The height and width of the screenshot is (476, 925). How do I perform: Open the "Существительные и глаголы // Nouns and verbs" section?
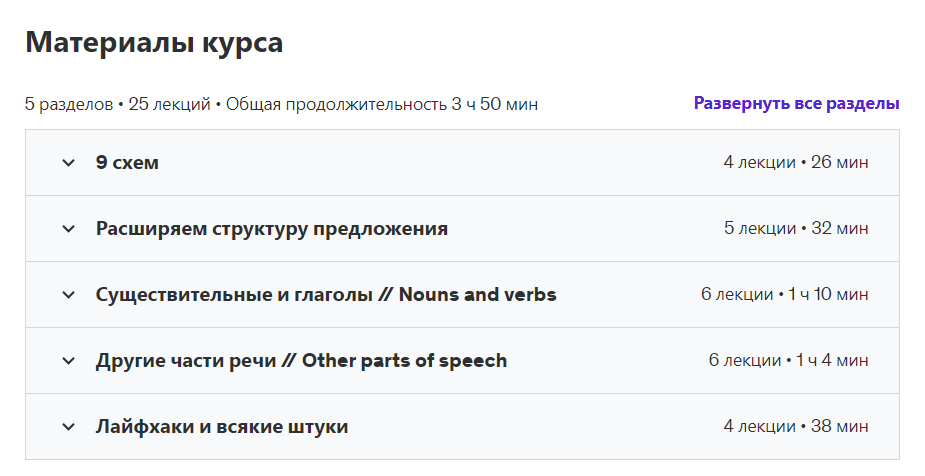click(326, 295)
